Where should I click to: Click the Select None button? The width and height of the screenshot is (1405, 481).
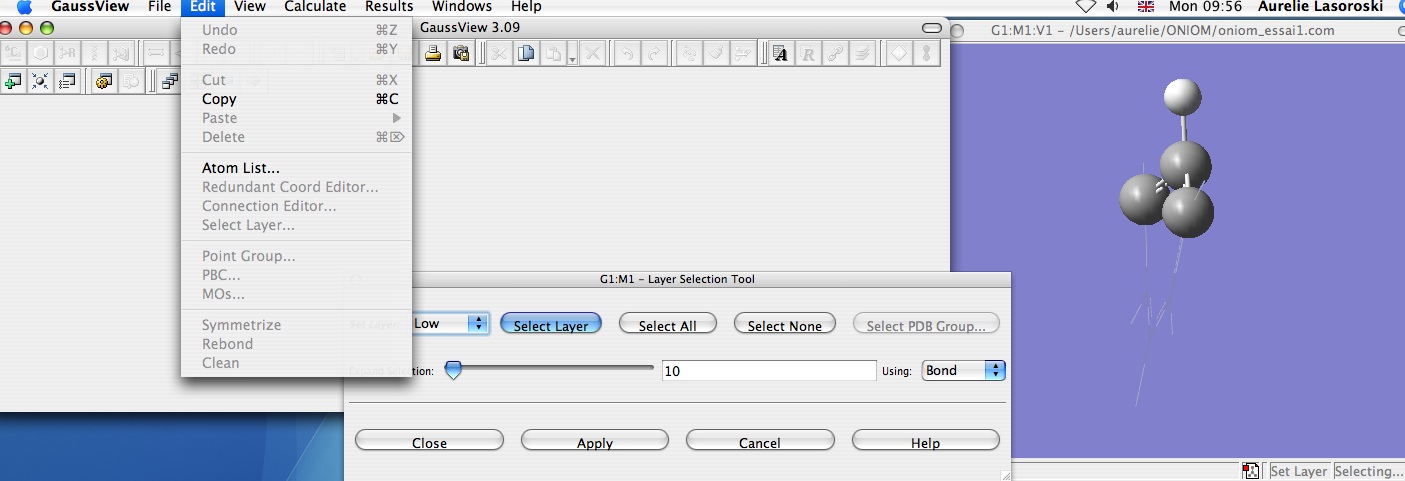(x=785, y=324)
